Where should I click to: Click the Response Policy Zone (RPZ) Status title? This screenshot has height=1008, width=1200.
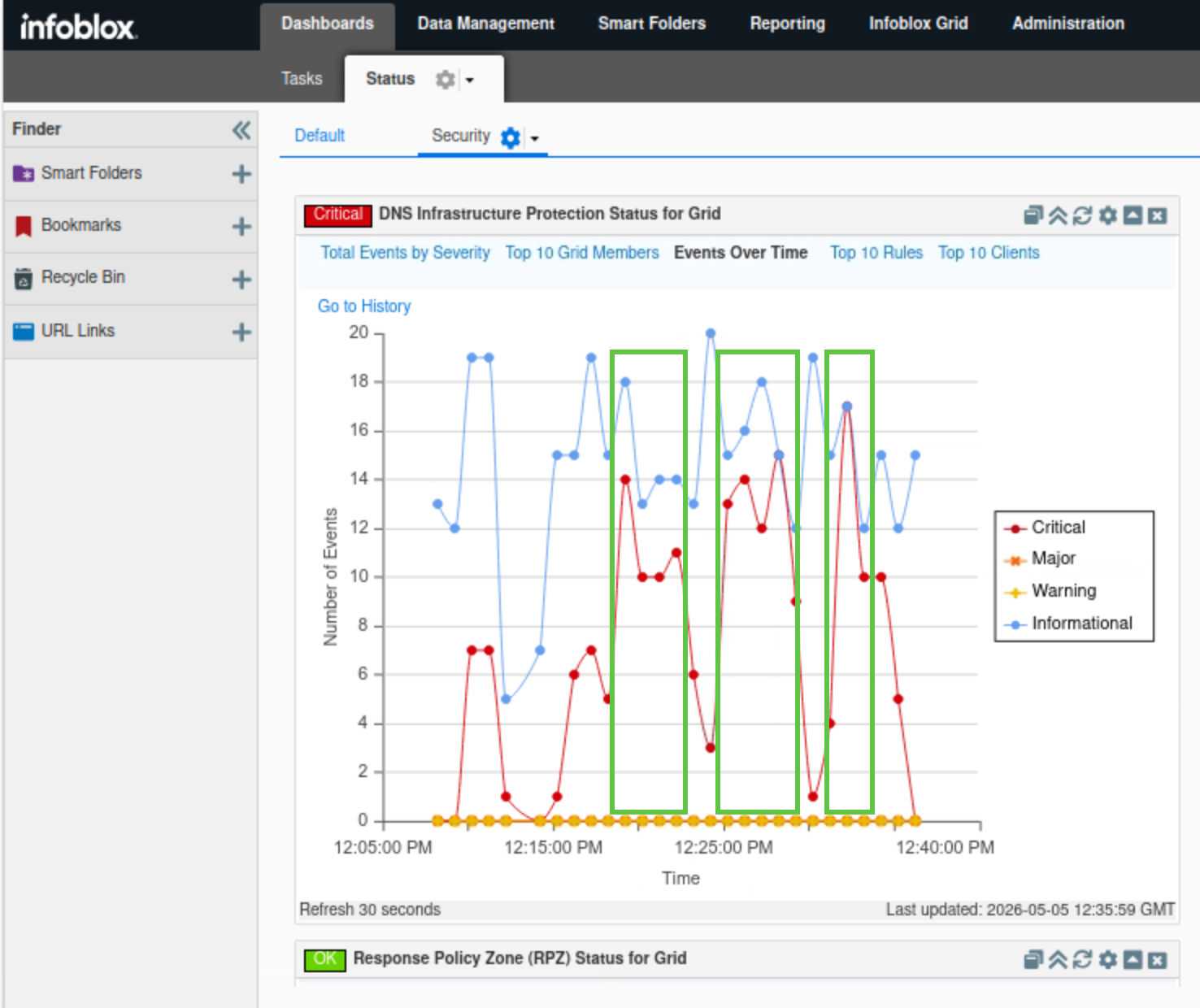pyautogui.click(x=520, y=958)
